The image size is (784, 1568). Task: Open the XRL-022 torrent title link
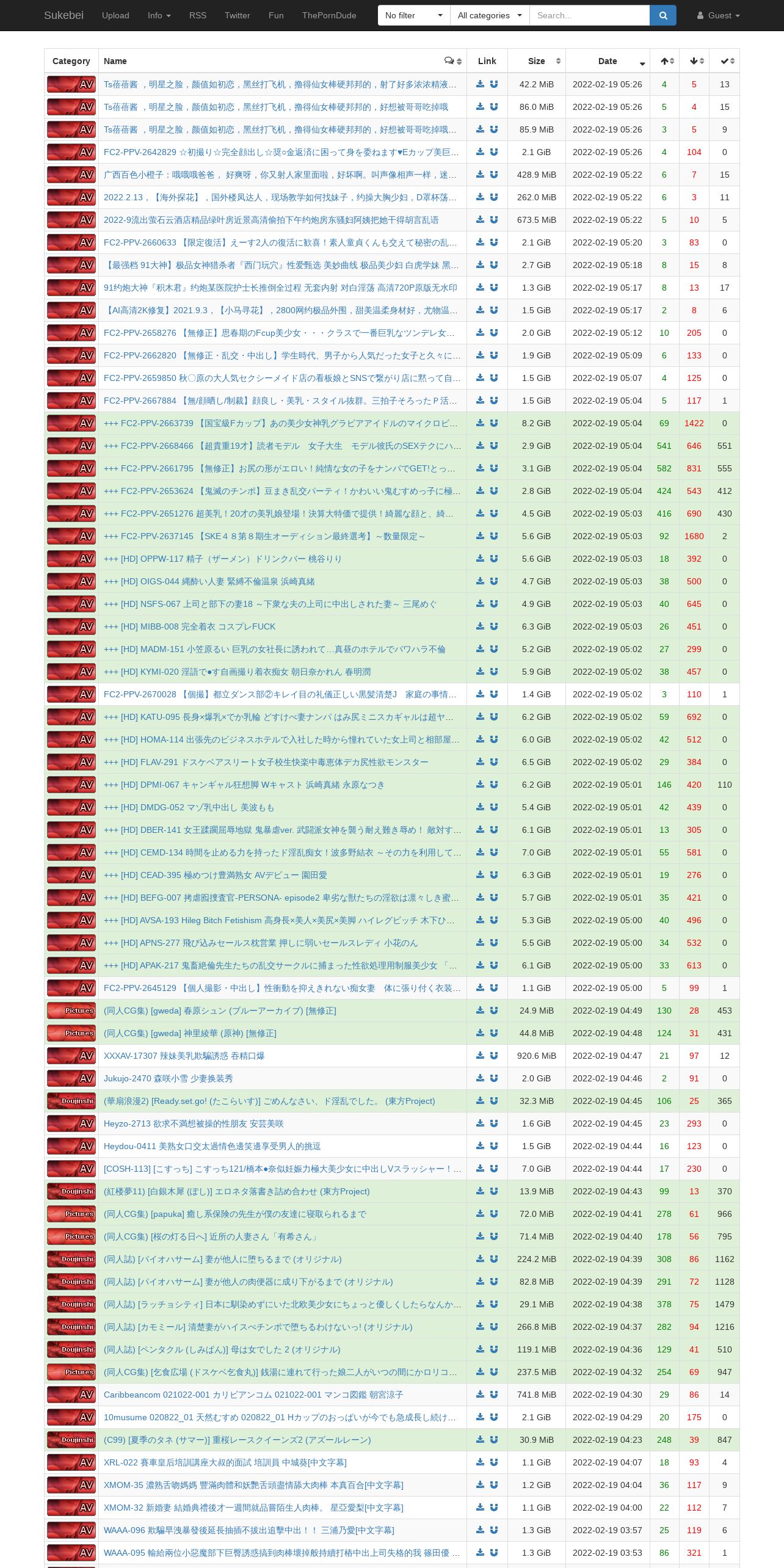click(225, 1462)
